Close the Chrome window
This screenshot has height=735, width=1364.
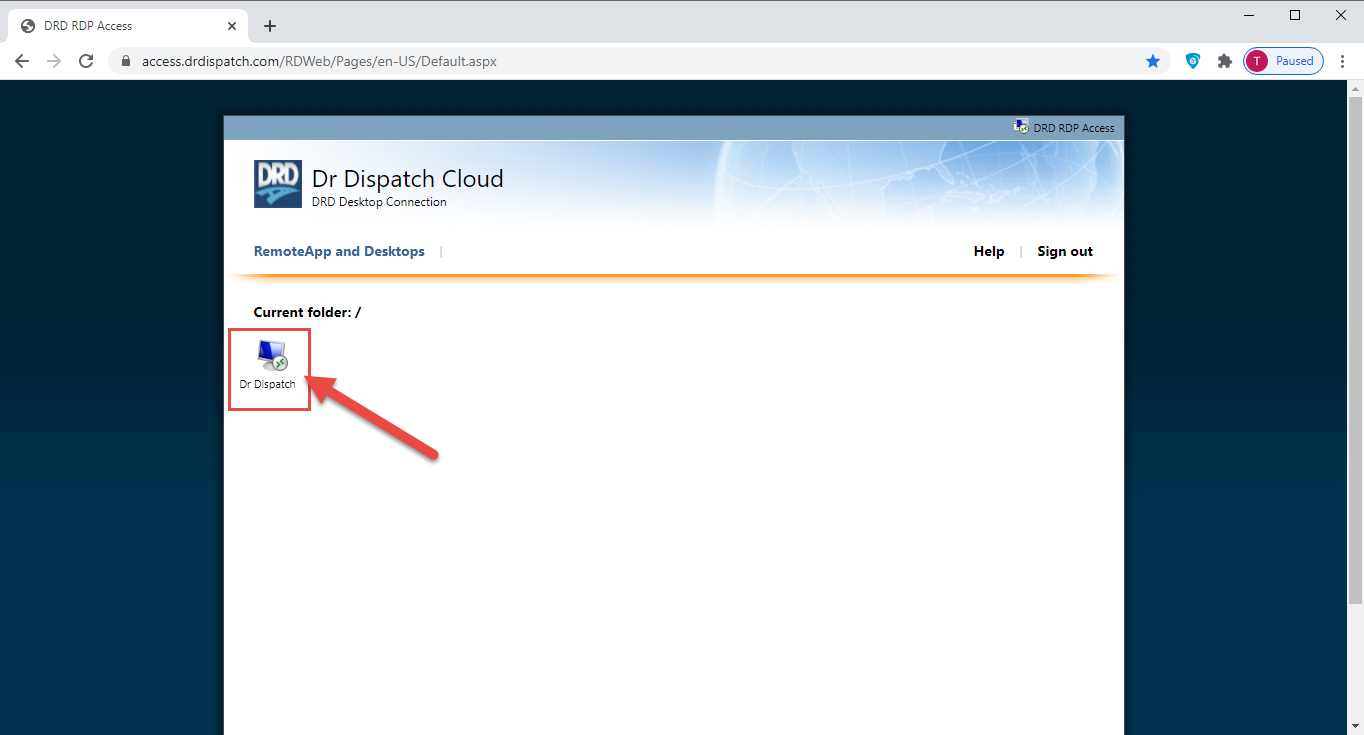[x=1340, y=15]
